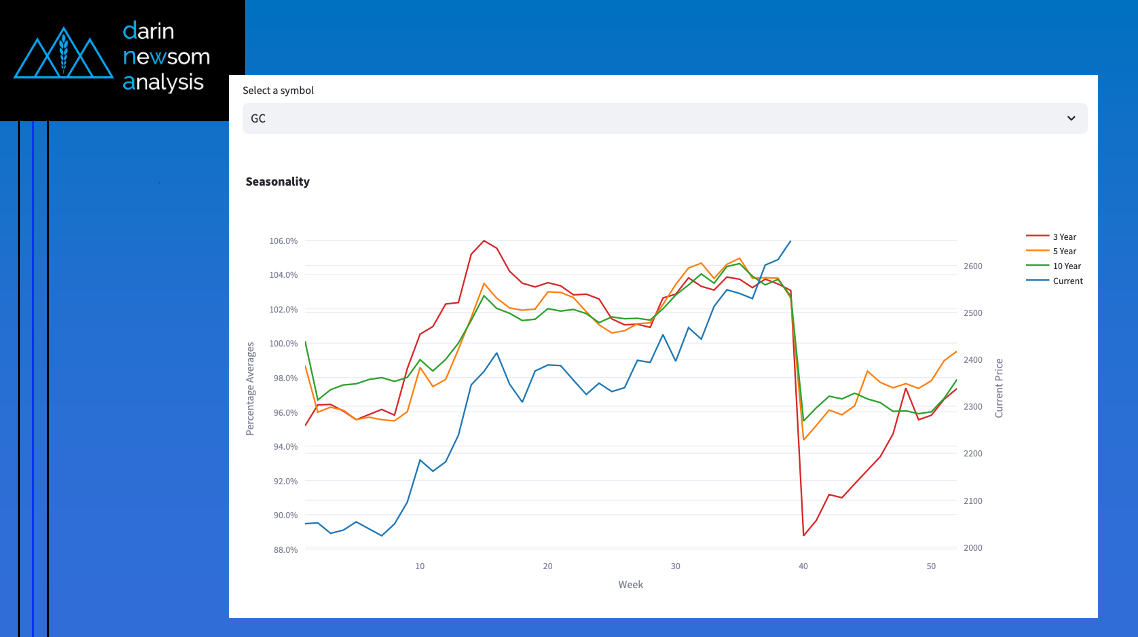Click the "darin newsom analysis" logo text
The image size is (1138, 637).
coord(165,57)
